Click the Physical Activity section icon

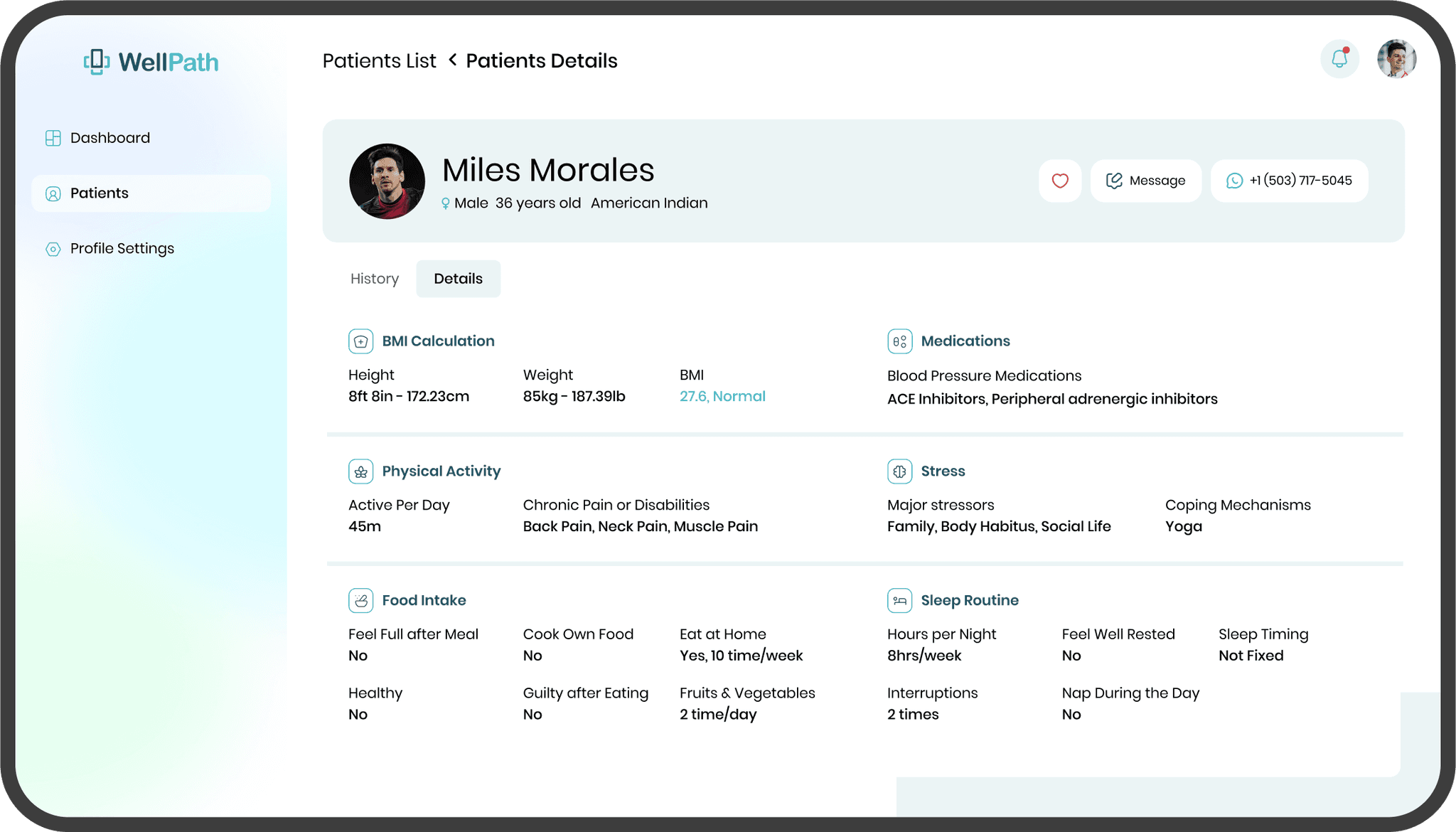360,471
